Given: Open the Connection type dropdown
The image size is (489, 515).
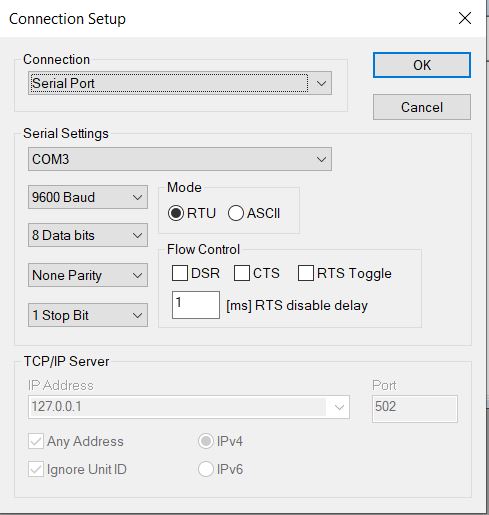Looking at the screenshot, I should click(x=180, y=83).
